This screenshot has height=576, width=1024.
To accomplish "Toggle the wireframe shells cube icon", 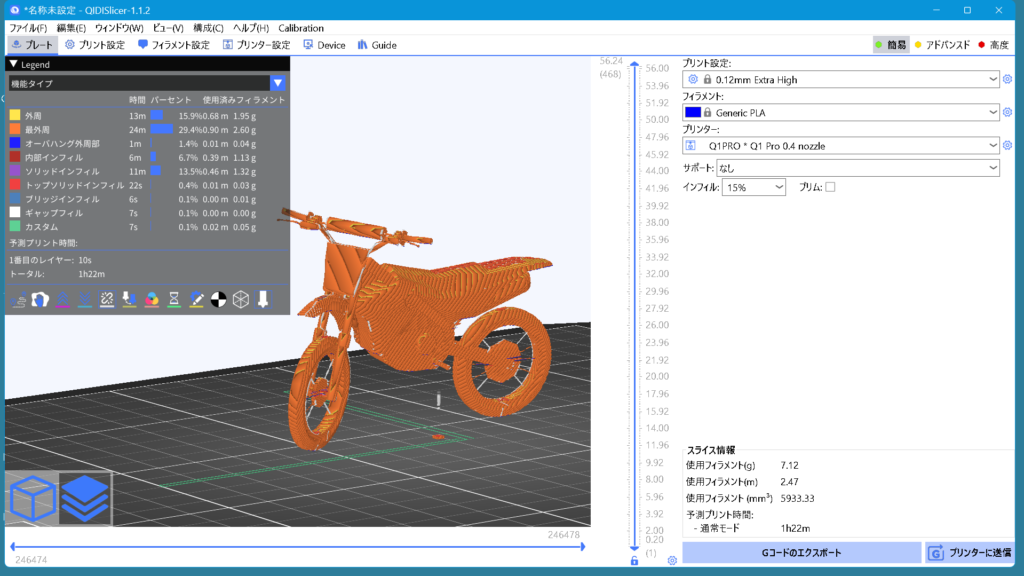I will pos(240,299).
